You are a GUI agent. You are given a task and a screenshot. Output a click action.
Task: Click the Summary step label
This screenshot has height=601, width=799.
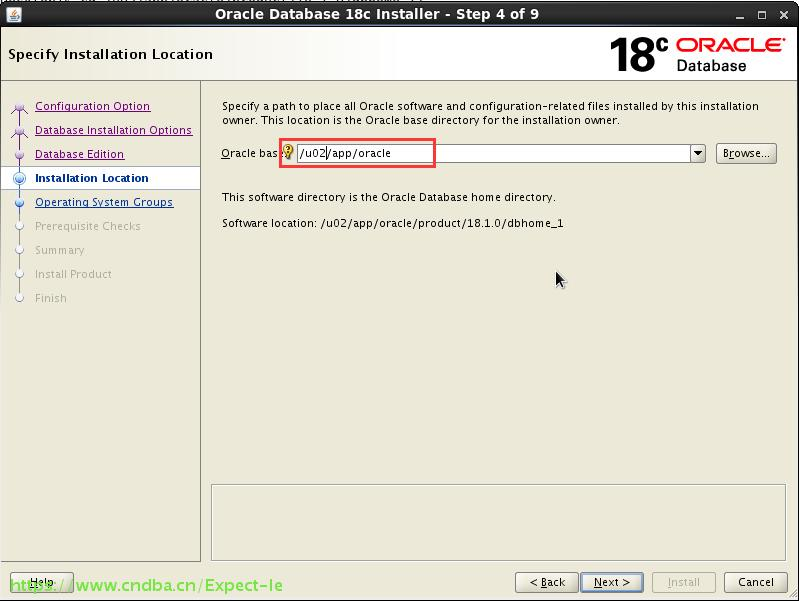(x=60, y=250)
